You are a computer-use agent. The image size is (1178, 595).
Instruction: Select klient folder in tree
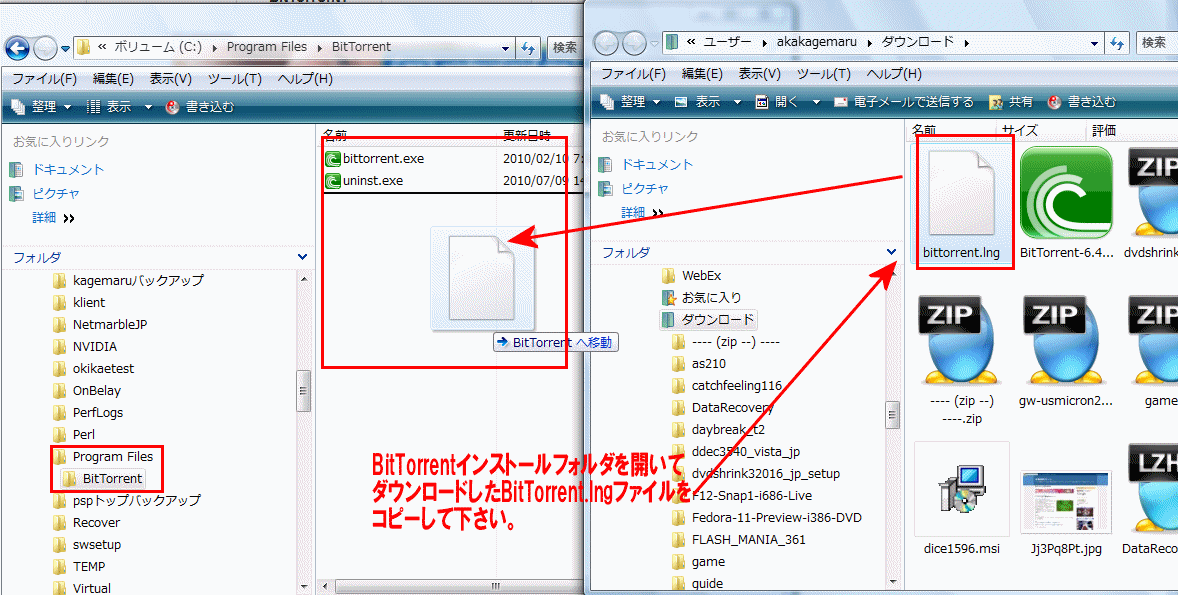pyautogui.click(x=80, y=303)
